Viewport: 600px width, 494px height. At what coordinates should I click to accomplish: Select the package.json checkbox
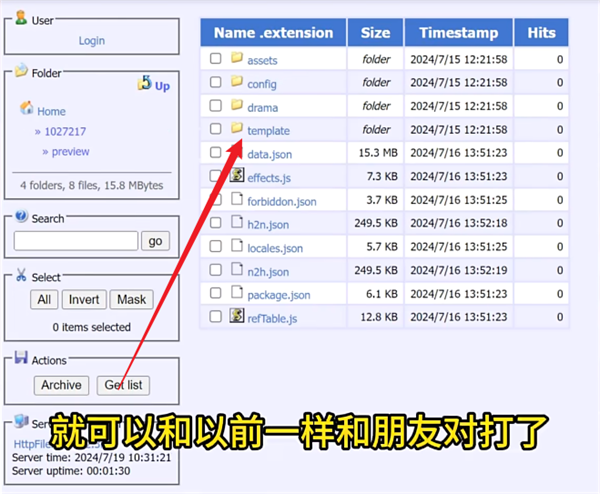[215, 293]
